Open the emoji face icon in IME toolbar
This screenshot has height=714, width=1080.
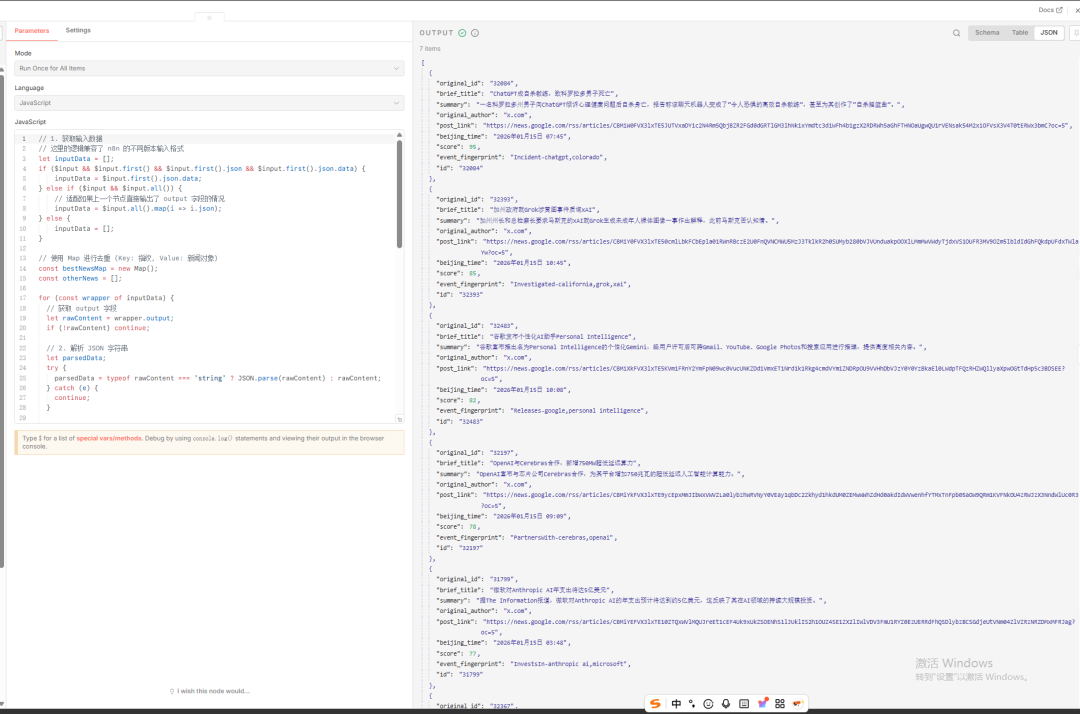[x=708, y=704]
